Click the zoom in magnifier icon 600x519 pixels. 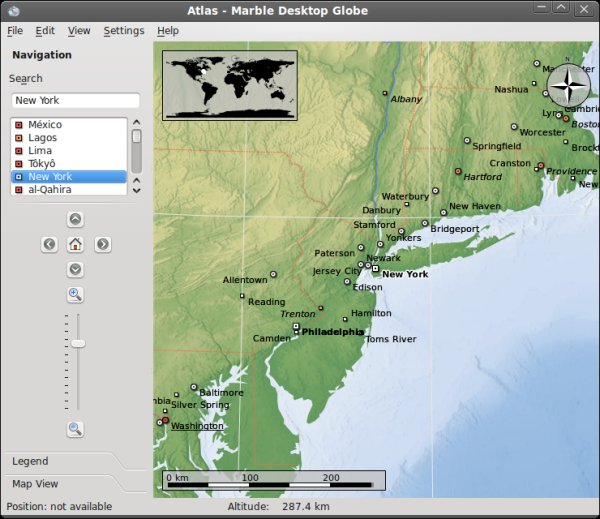[x=75, y=294]
